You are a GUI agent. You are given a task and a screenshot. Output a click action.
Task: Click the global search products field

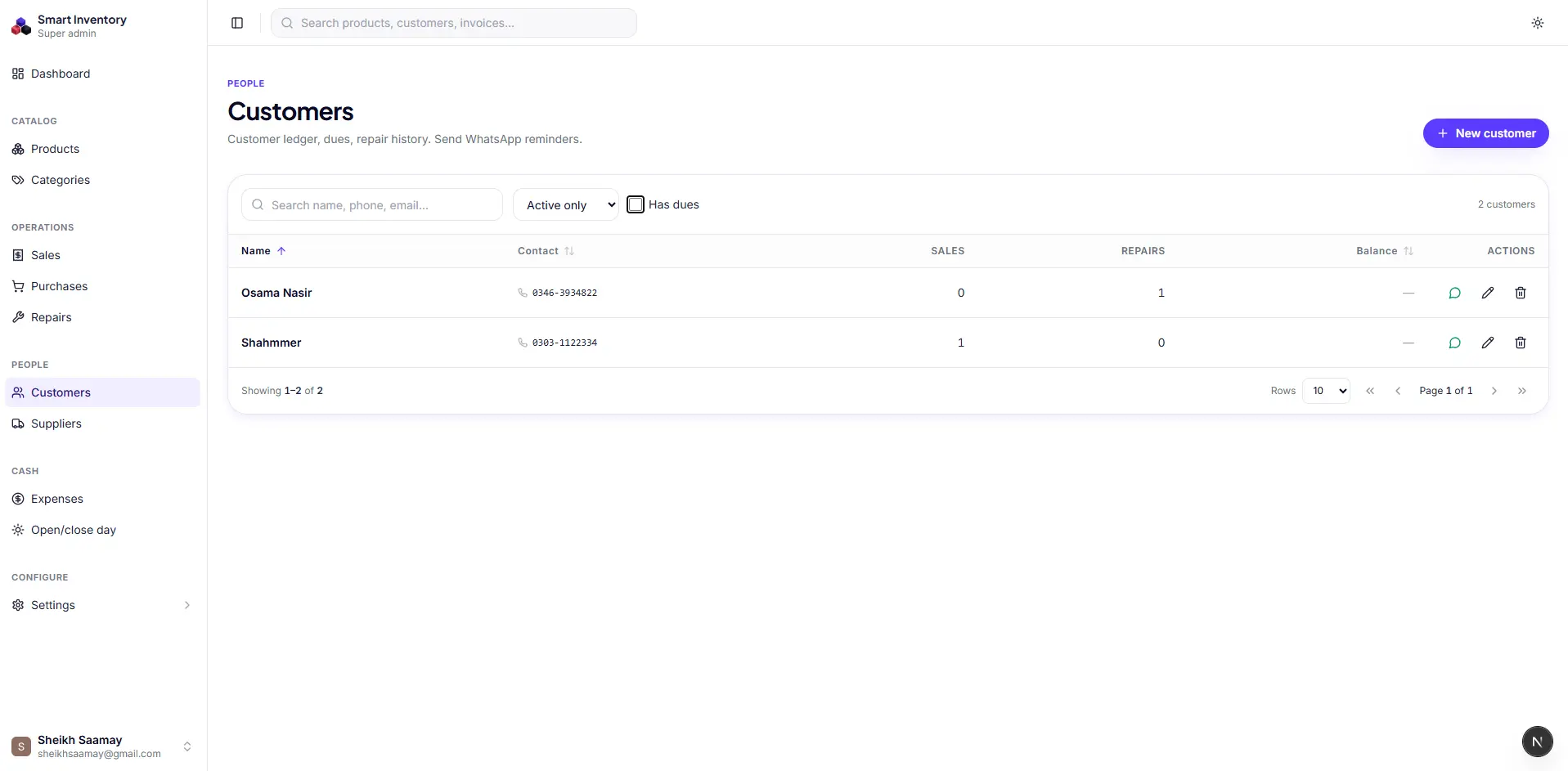click(454, 23)
